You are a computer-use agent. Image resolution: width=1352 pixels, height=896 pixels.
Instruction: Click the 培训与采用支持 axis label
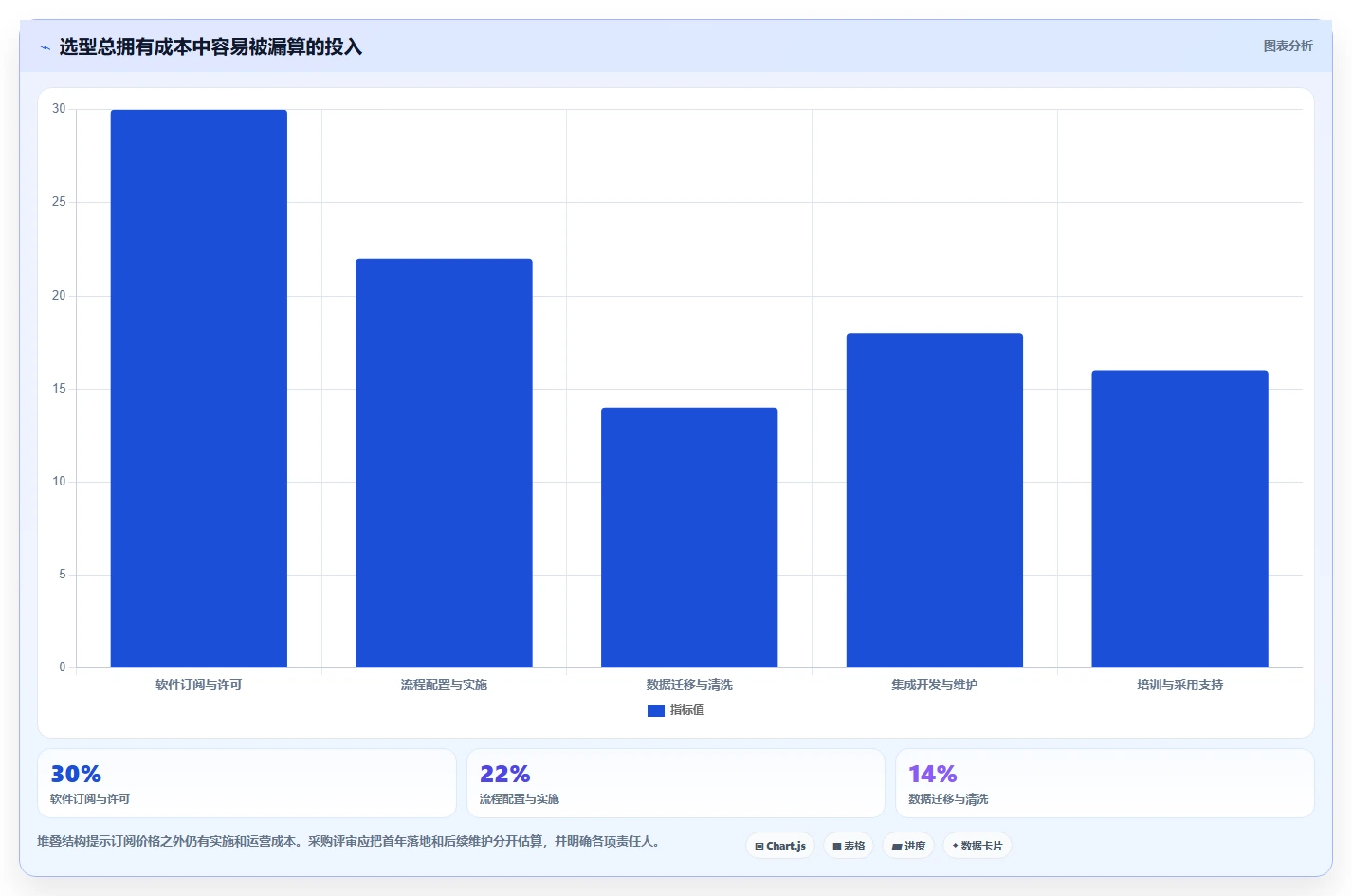[1179, 685]
